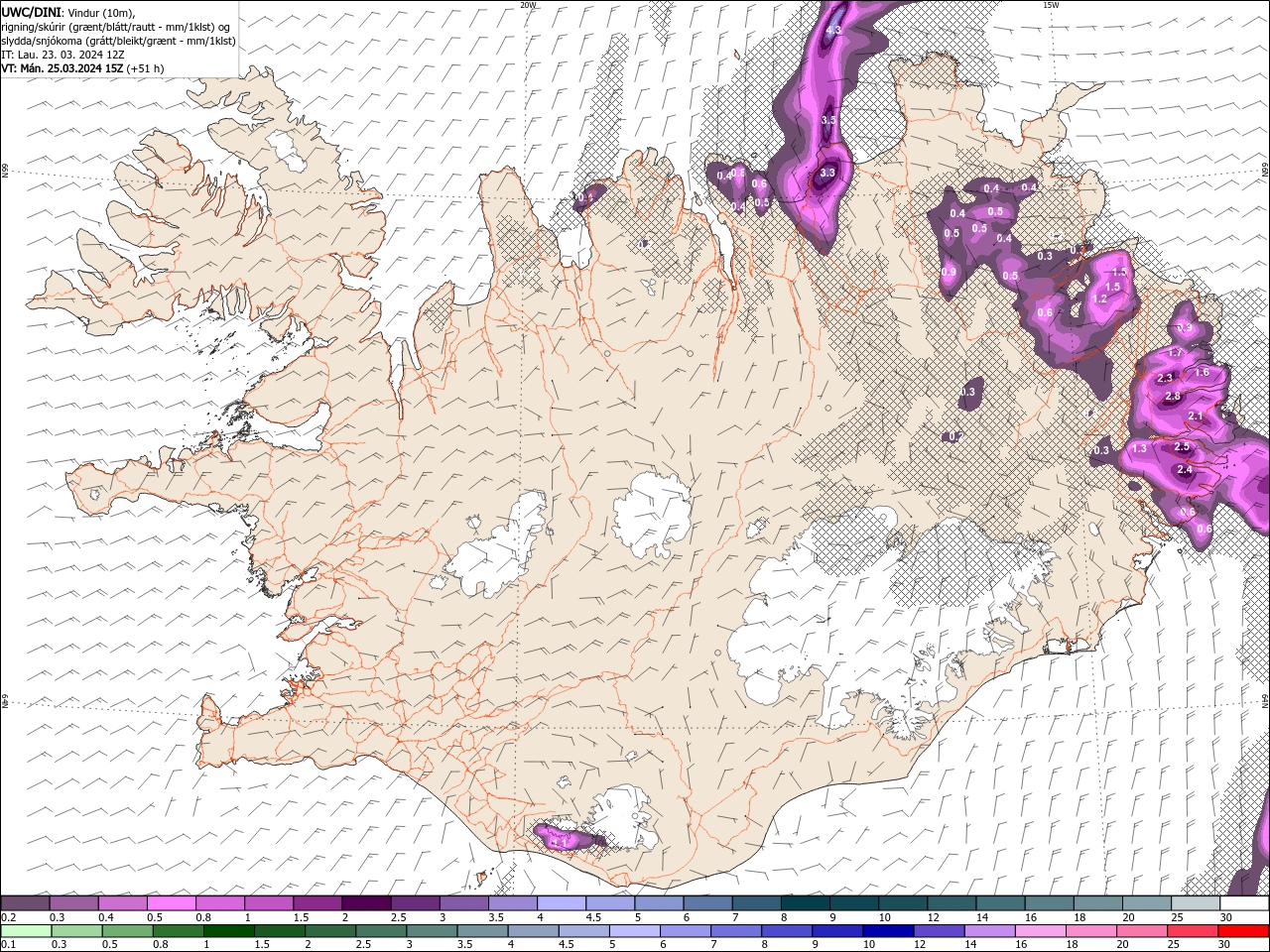1270x952 pixels.
Task: Click the 1.1 snowfall value on south coast
Action: coord(558,842)
